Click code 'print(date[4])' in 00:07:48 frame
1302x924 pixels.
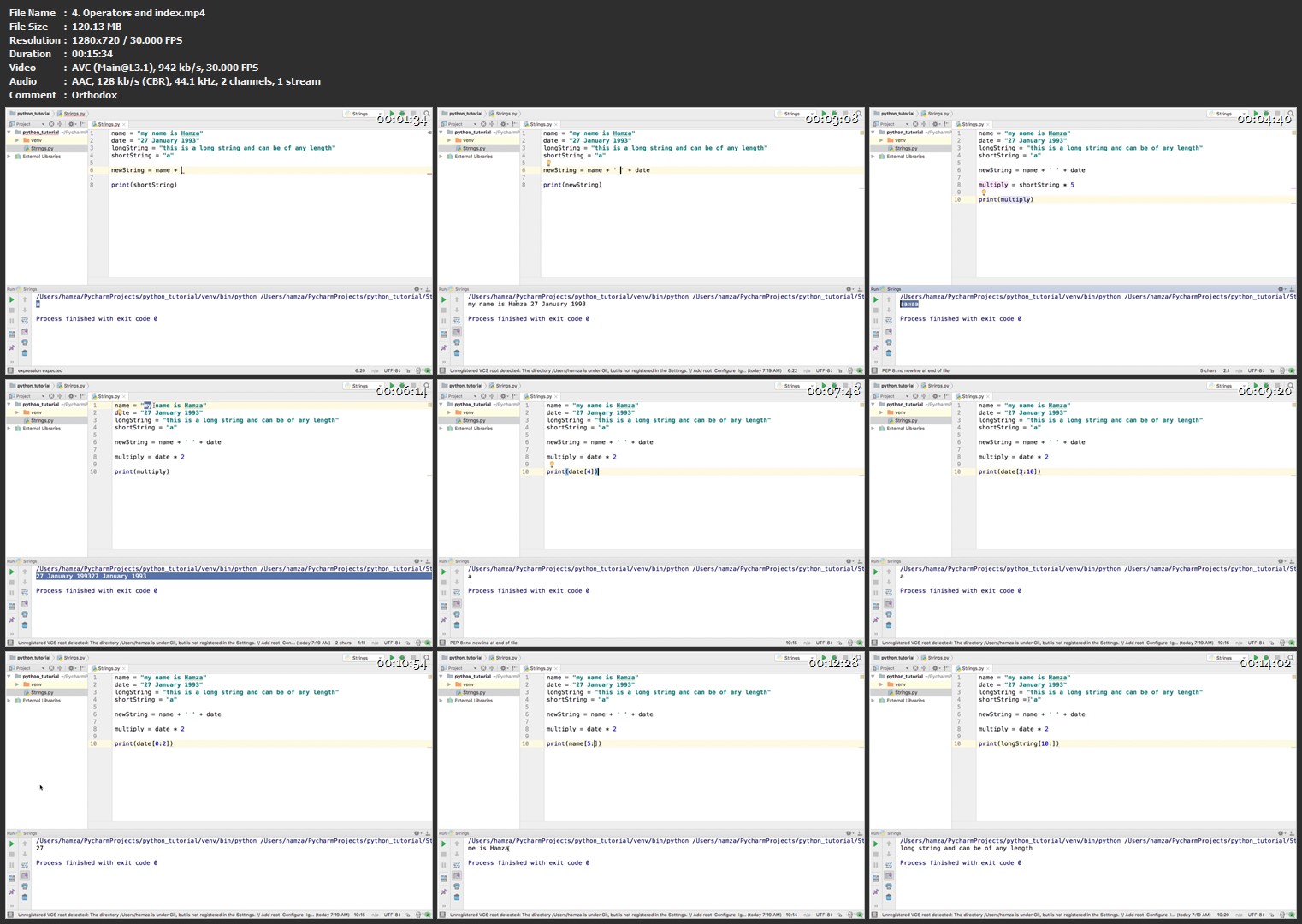tap(572, 471)
